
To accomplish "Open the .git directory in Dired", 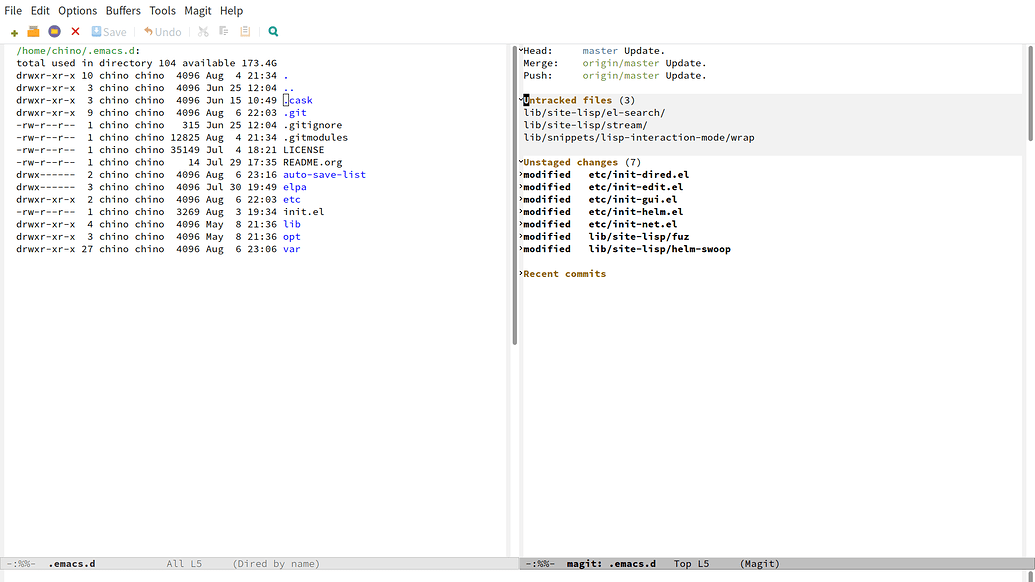I will coord(294,113).
